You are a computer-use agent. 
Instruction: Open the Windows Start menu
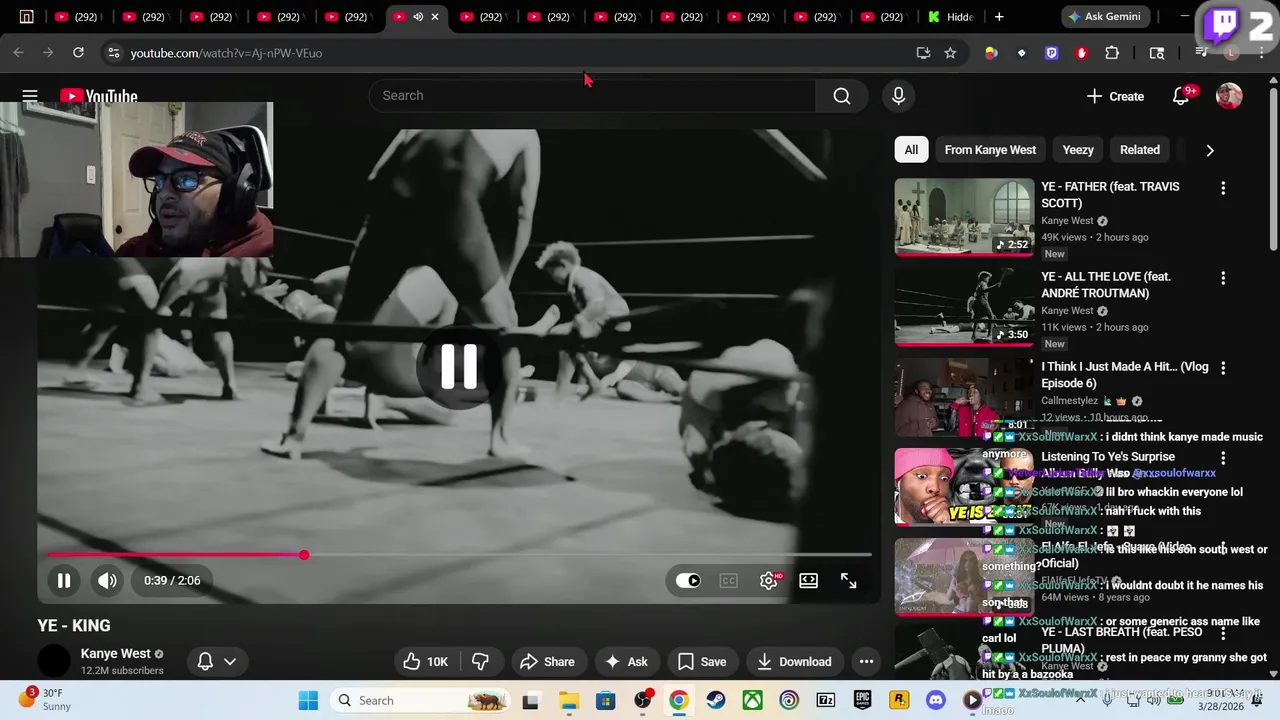(308, 700)
